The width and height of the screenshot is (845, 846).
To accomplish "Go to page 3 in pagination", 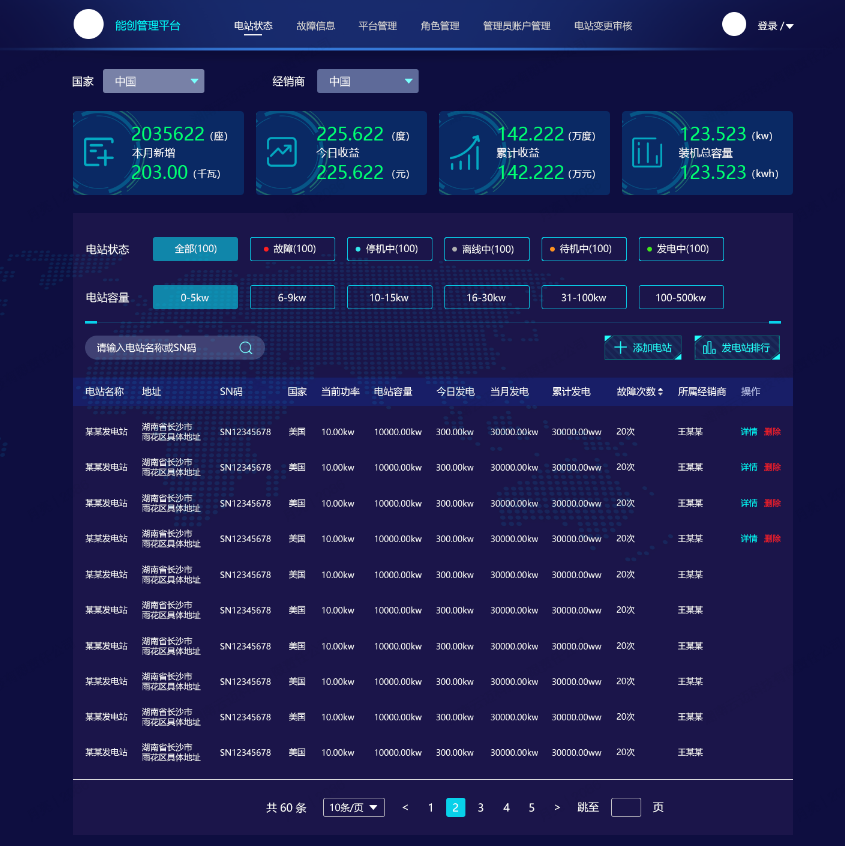I will point(481,807).
